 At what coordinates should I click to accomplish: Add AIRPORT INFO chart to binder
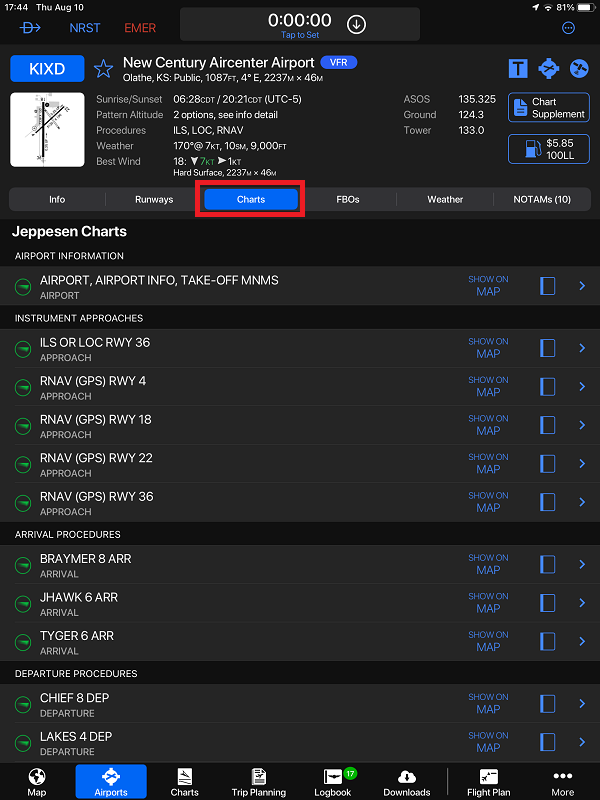pyautogui.click(x=547, y=286)
